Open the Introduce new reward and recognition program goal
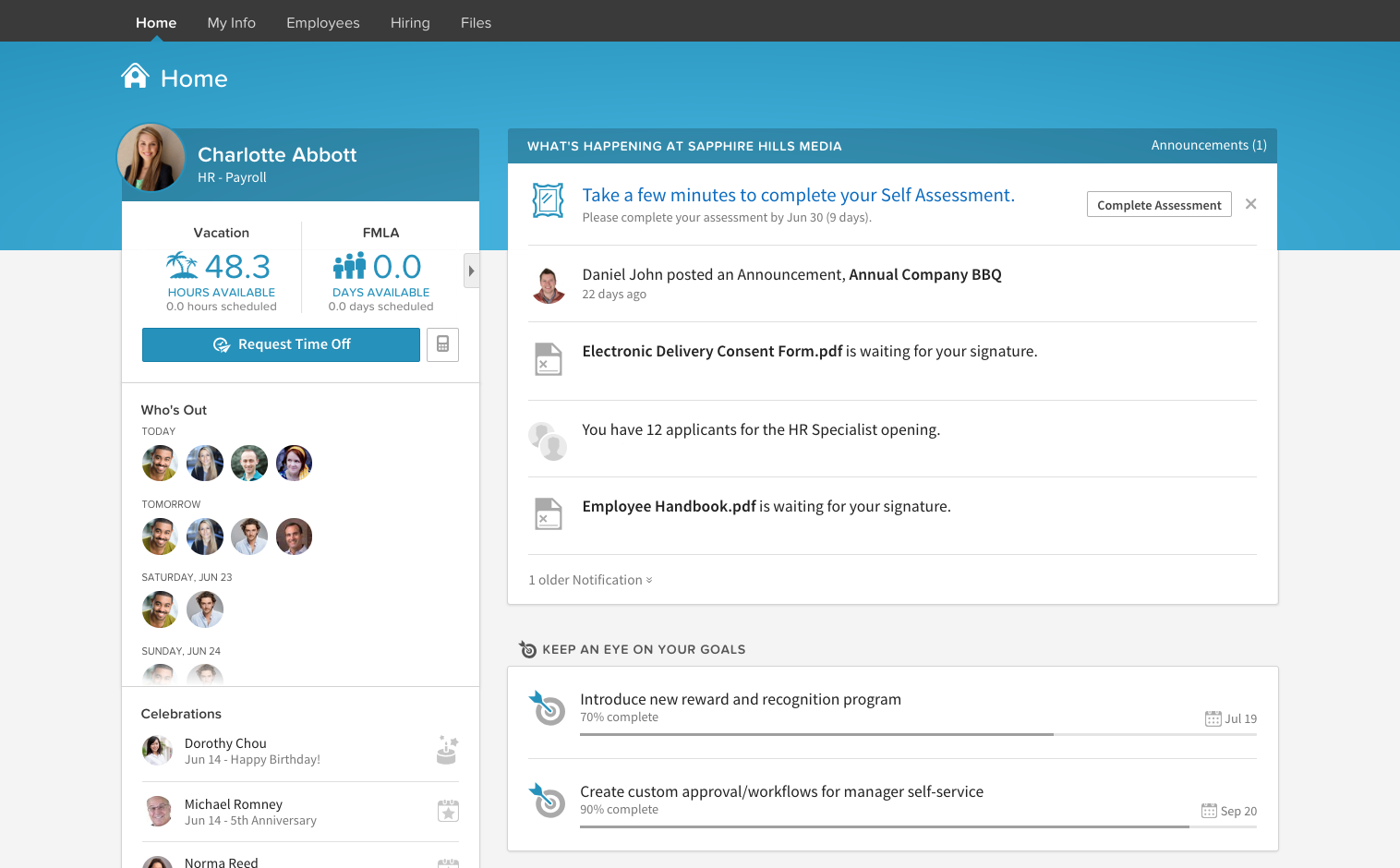This screenshot has height=868, width=1400. click(741, 699)
